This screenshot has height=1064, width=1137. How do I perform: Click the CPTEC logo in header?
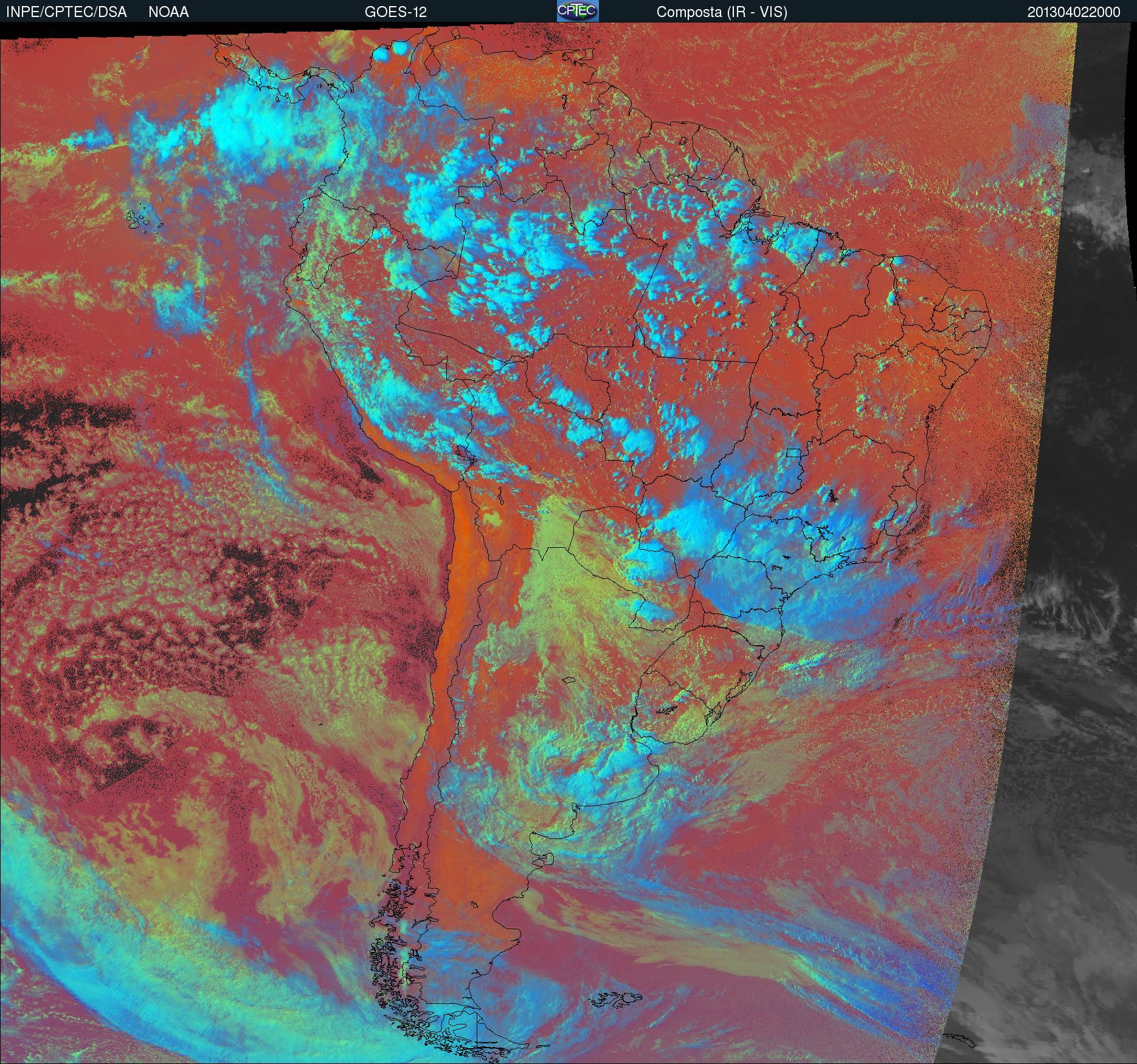578,11
